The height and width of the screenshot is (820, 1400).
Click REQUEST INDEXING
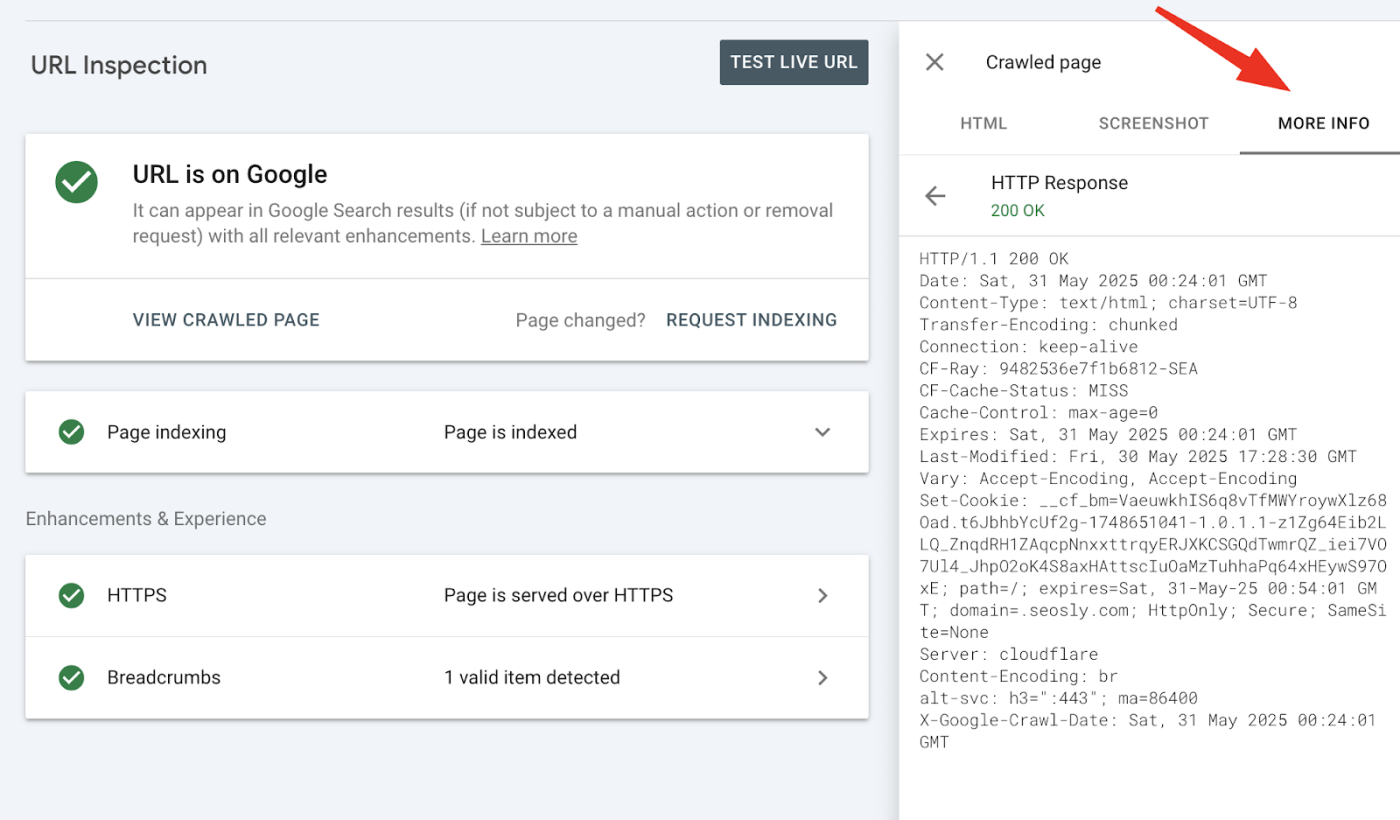[x=752, y=320]
